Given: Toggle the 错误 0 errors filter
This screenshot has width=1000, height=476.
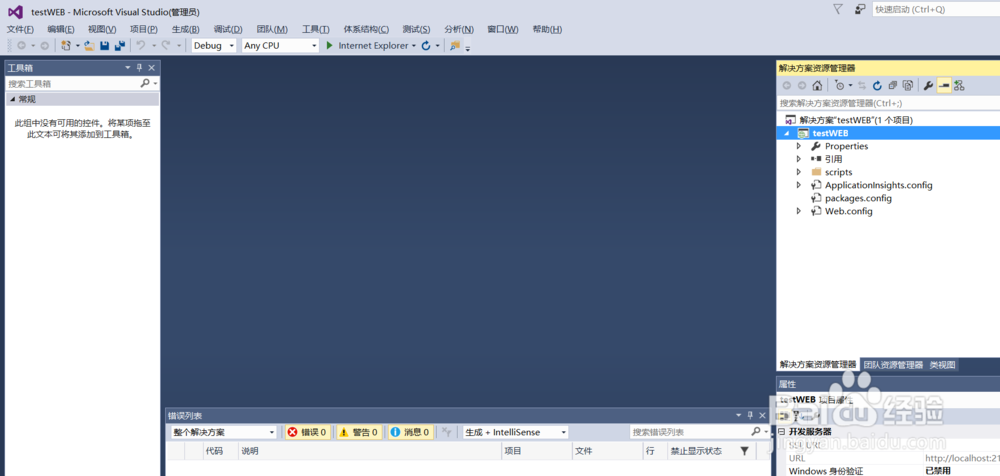Looking at the screenshot, I should pyautogui.click(x=307, y=432).
